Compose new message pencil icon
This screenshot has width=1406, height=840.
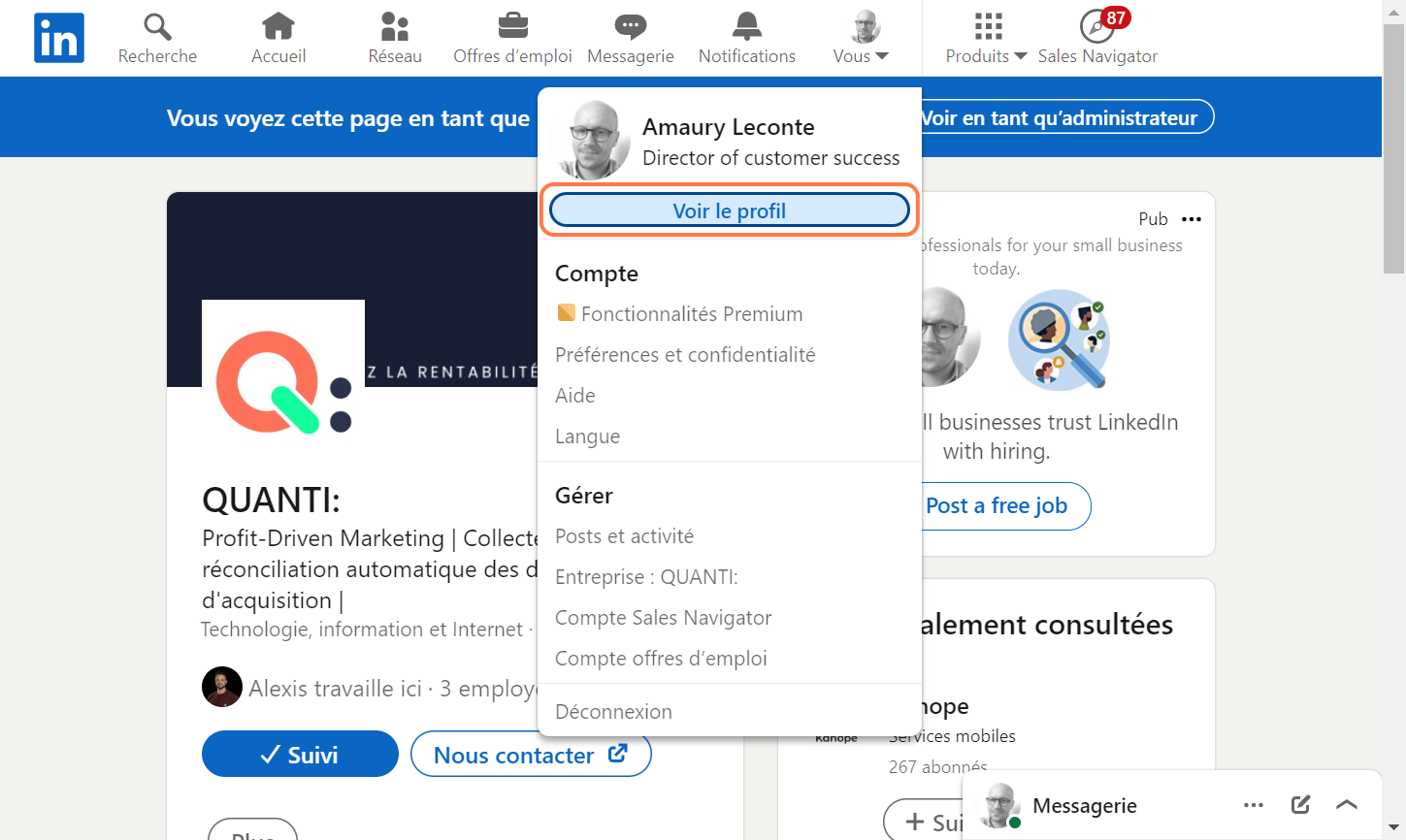(1300, 804)
